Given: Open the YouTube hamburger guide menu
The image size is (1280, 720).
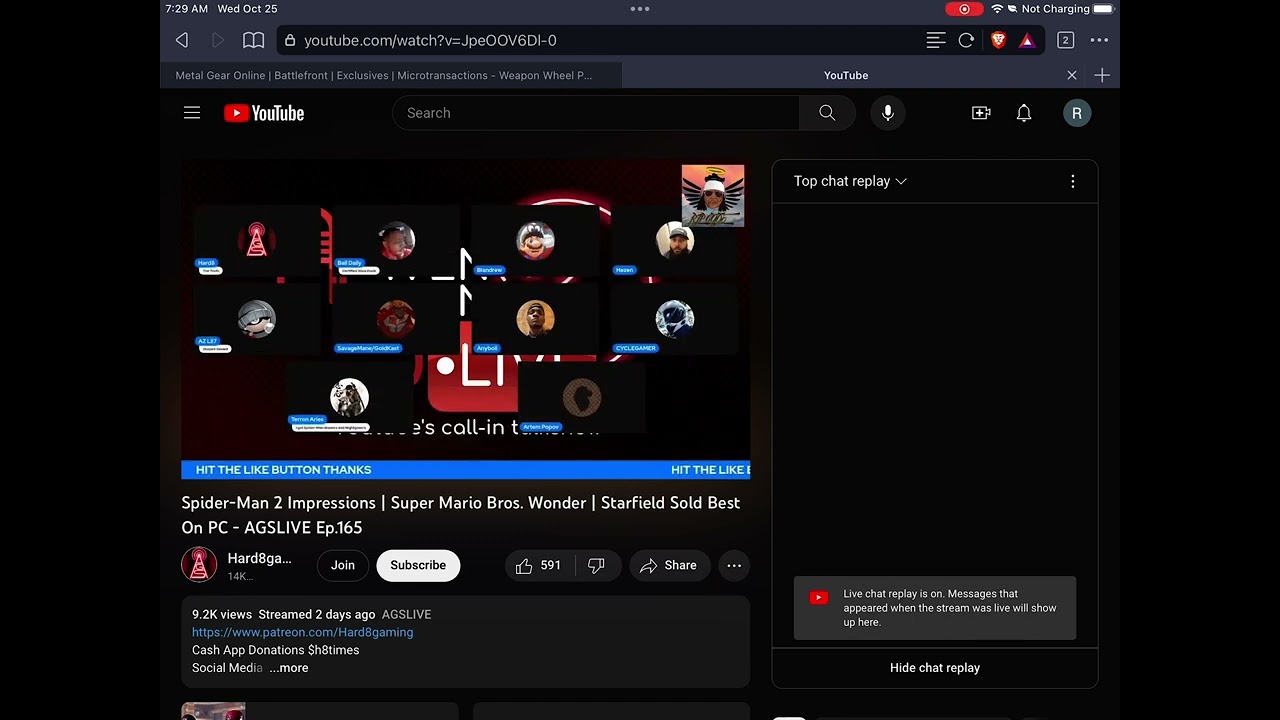Looking at the screenshot, I should [x=192, y=113].
